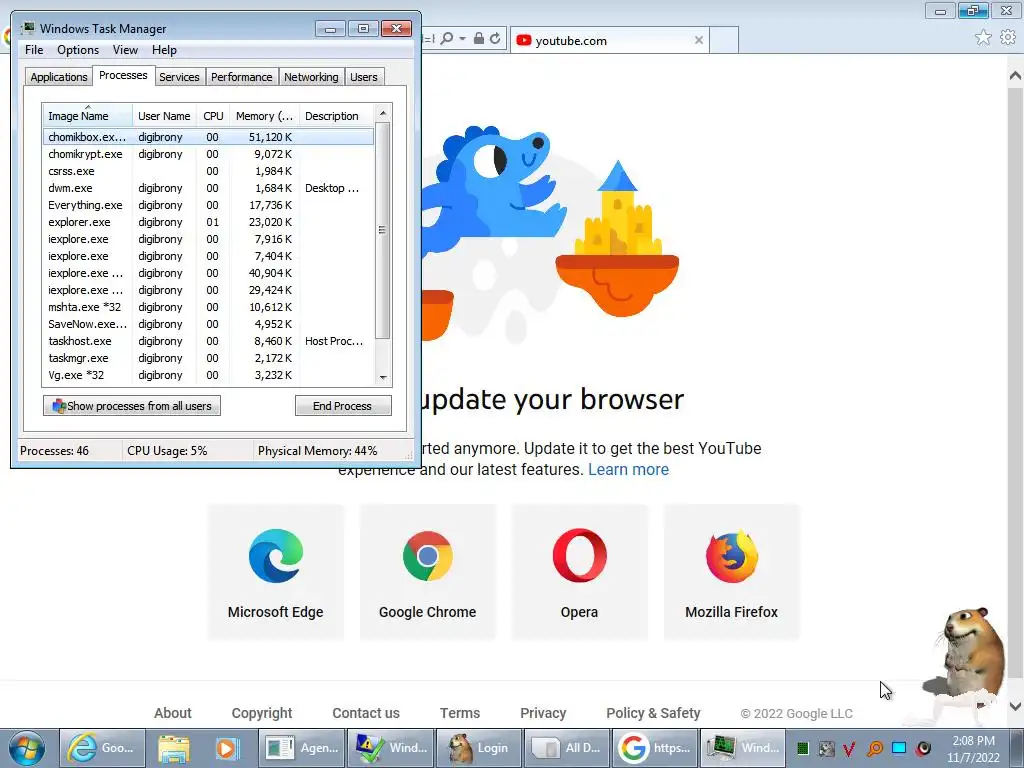
Task: Open the browser tools gear icon
Action: (1008, 38)
